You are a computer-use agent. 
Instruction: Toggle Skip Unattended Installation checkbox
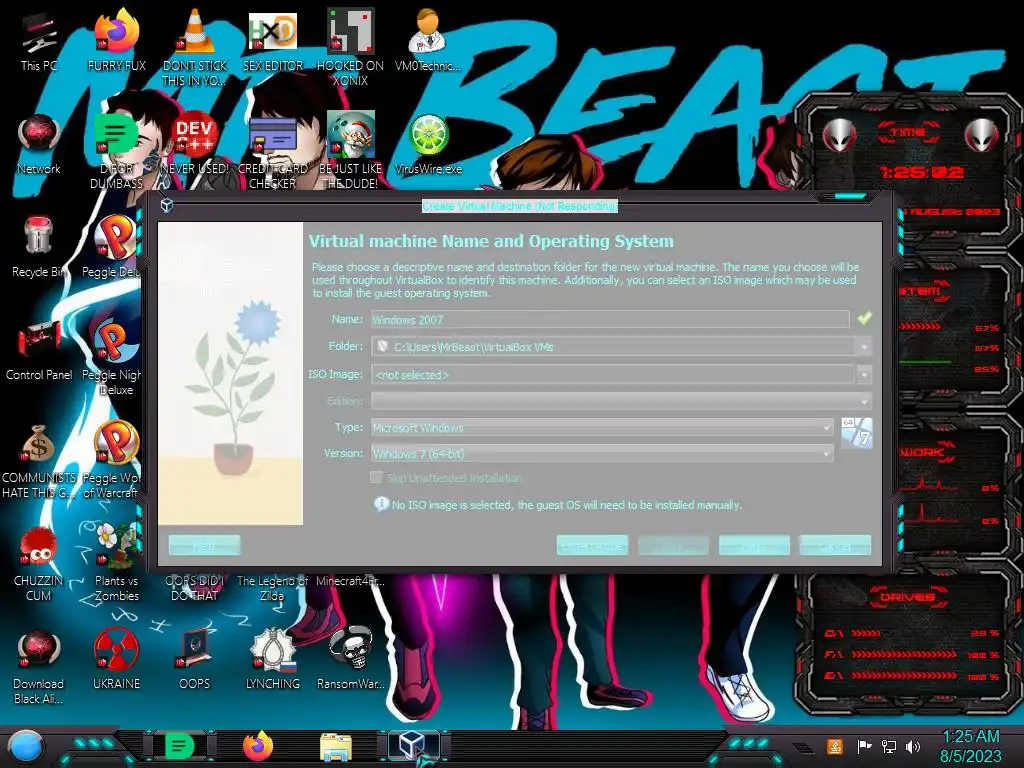tap(377, 477)
